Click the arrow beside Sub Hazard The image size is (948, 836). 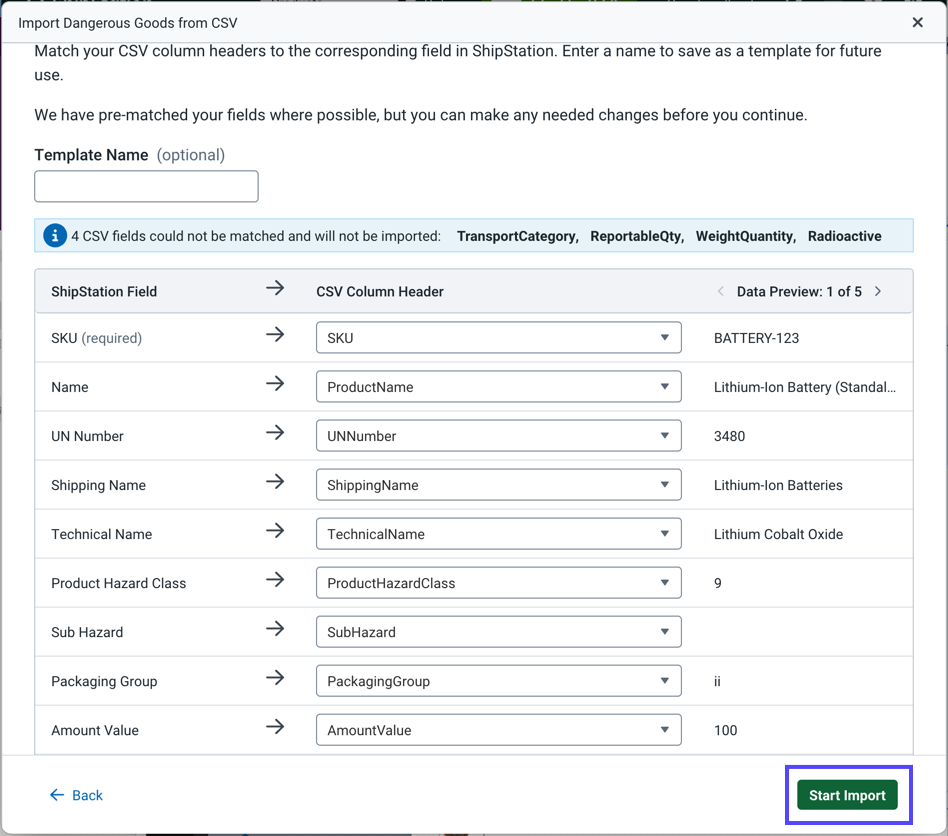(275, 629)
